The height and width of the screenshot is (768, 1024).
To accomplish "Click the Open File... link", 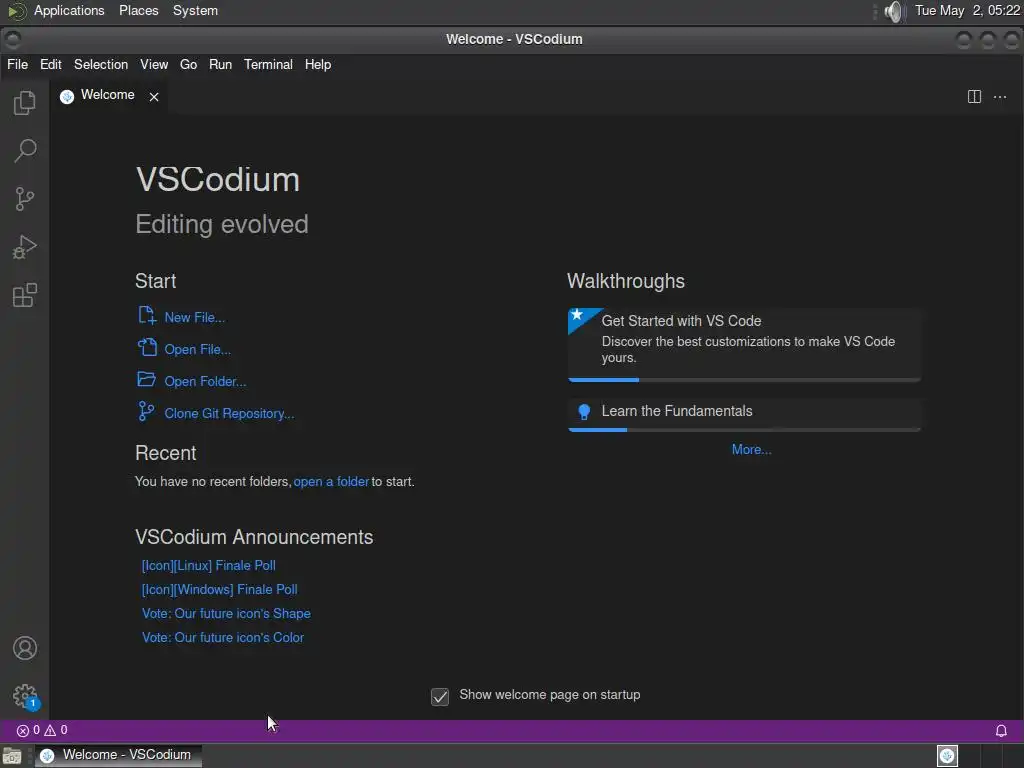I will click(197, 349).
